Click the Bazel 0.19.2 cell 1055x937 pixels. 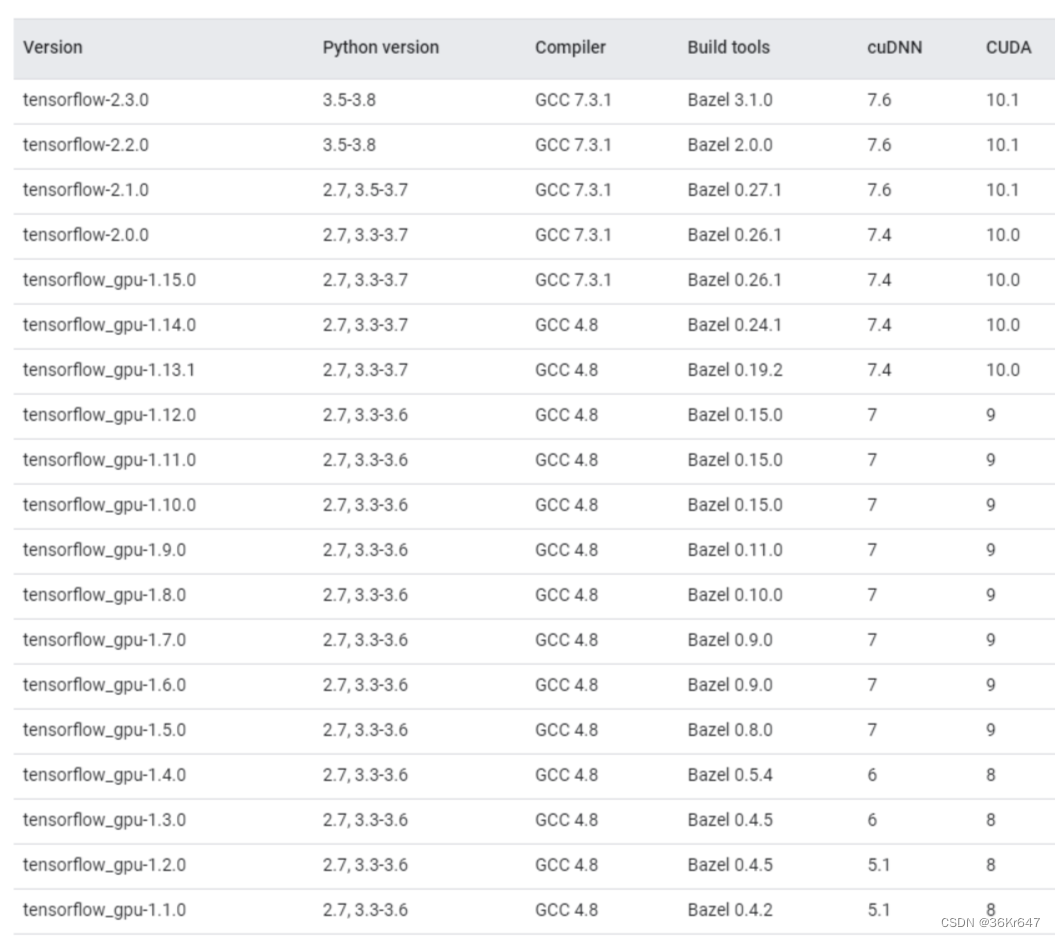coord(735,371)
